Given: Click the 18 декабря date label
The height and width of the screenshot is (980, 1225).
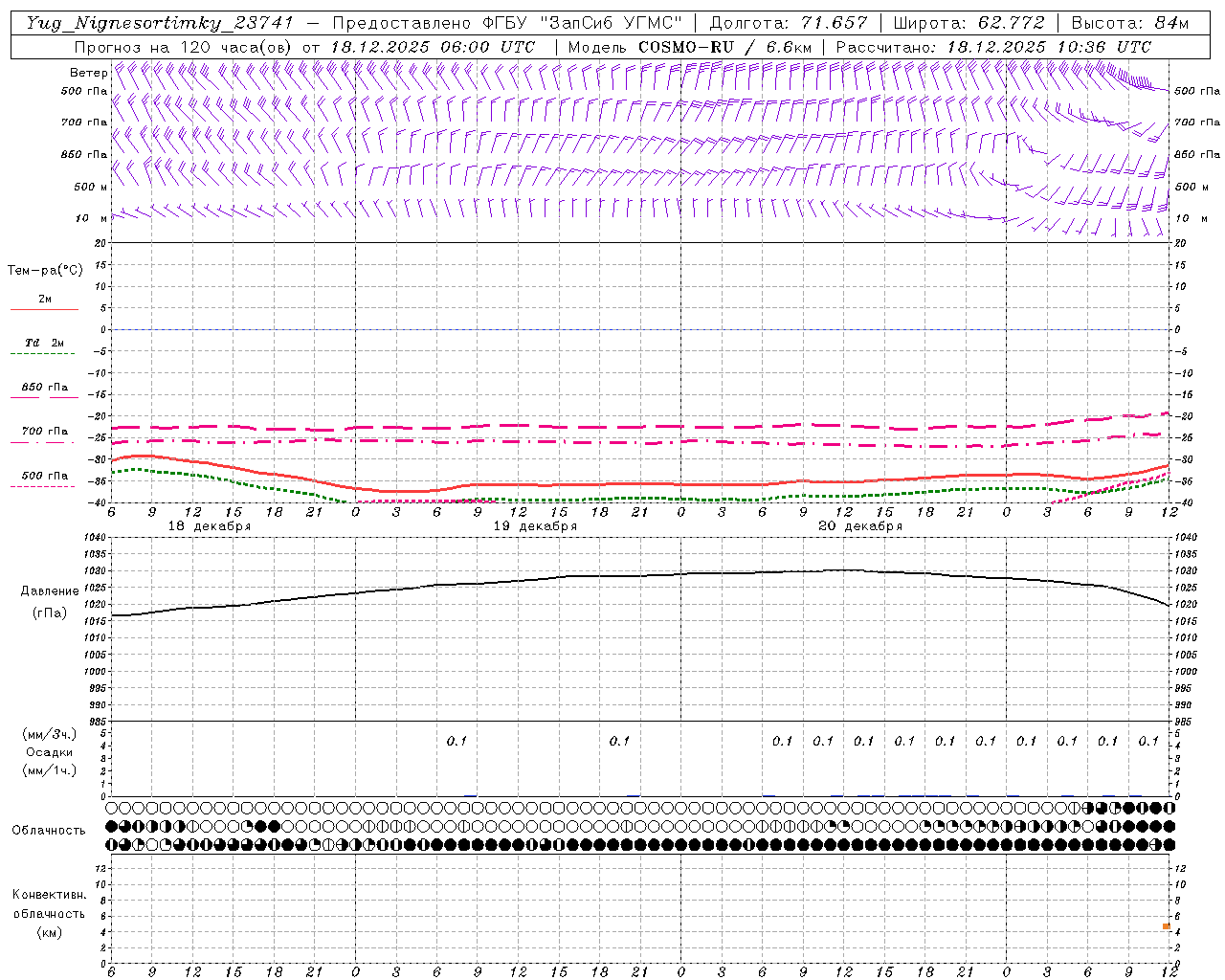Looking at the screenshot, I should click(x=210, y=526).
